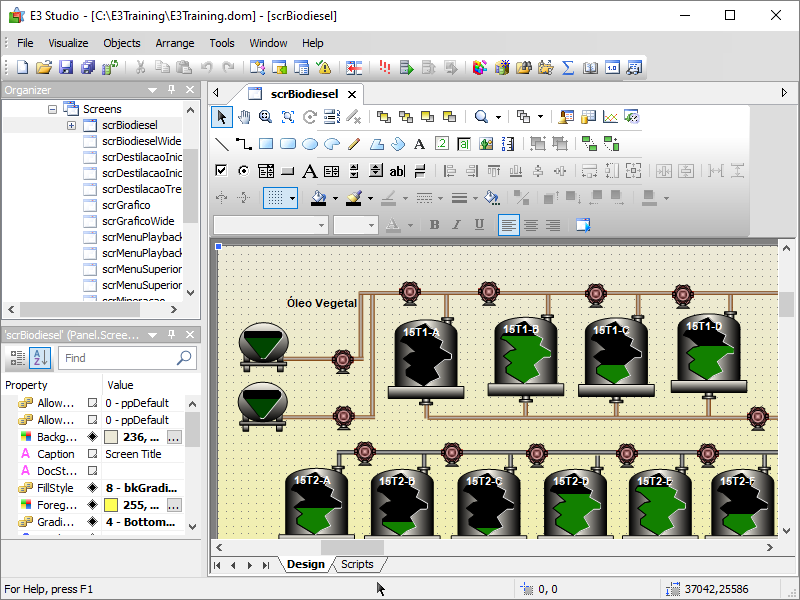Toggle italic text formatting
800x600 pixels.
[x=457, y=225]
